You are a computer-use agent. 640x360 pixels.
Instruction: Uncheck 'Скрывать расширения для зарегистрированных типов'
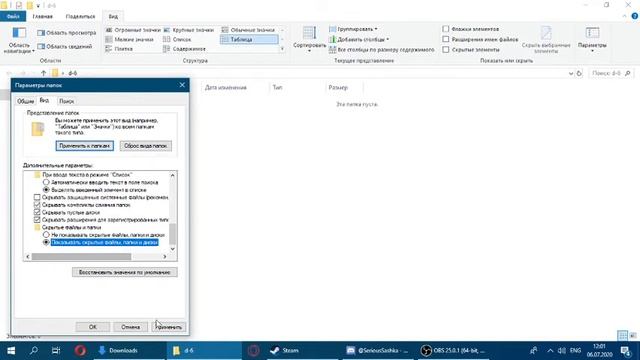(37, 220)
